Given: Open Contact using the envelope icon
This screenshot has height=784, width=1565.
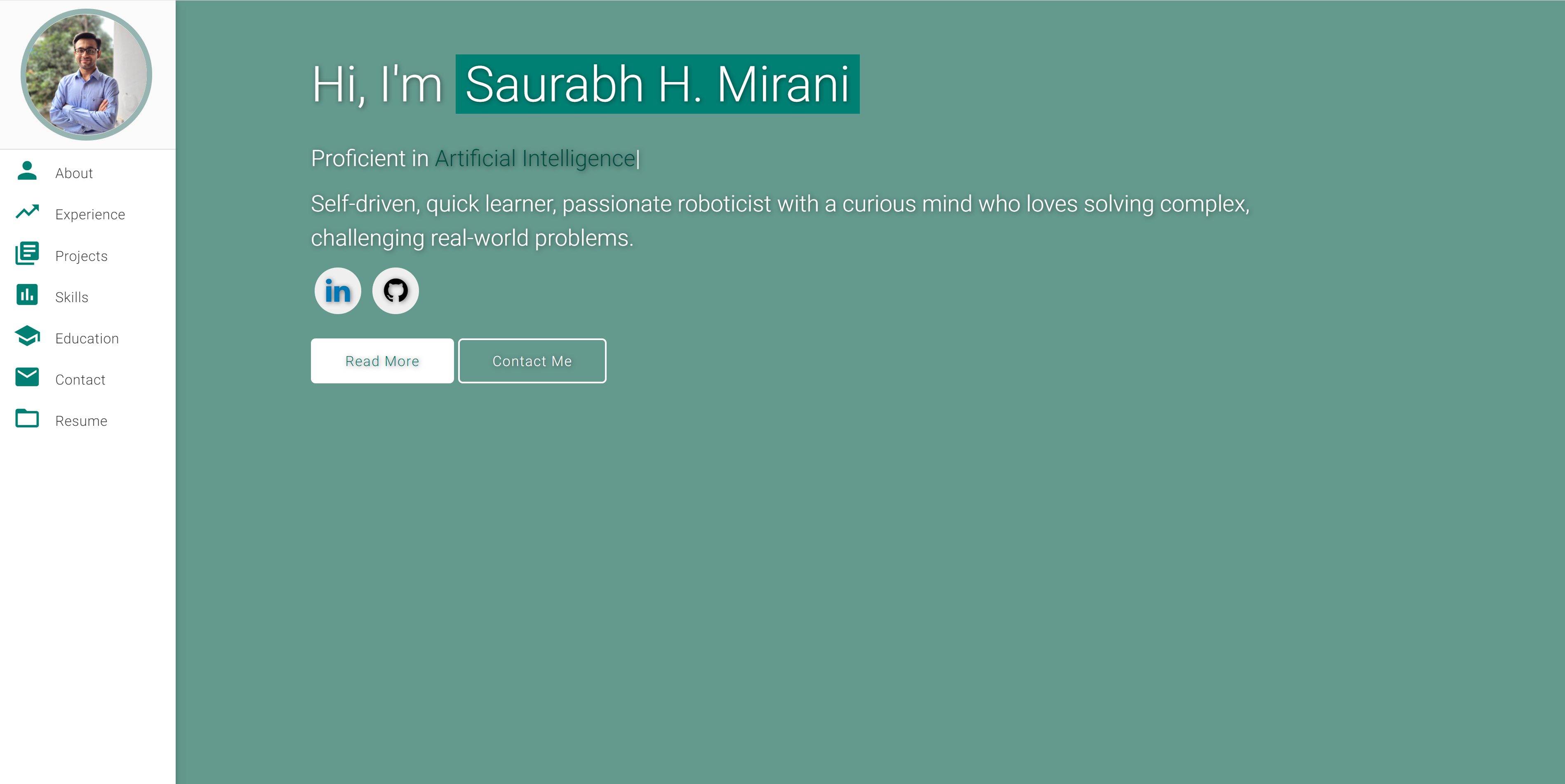Looking at the screenshot, I should click(27, 378).
